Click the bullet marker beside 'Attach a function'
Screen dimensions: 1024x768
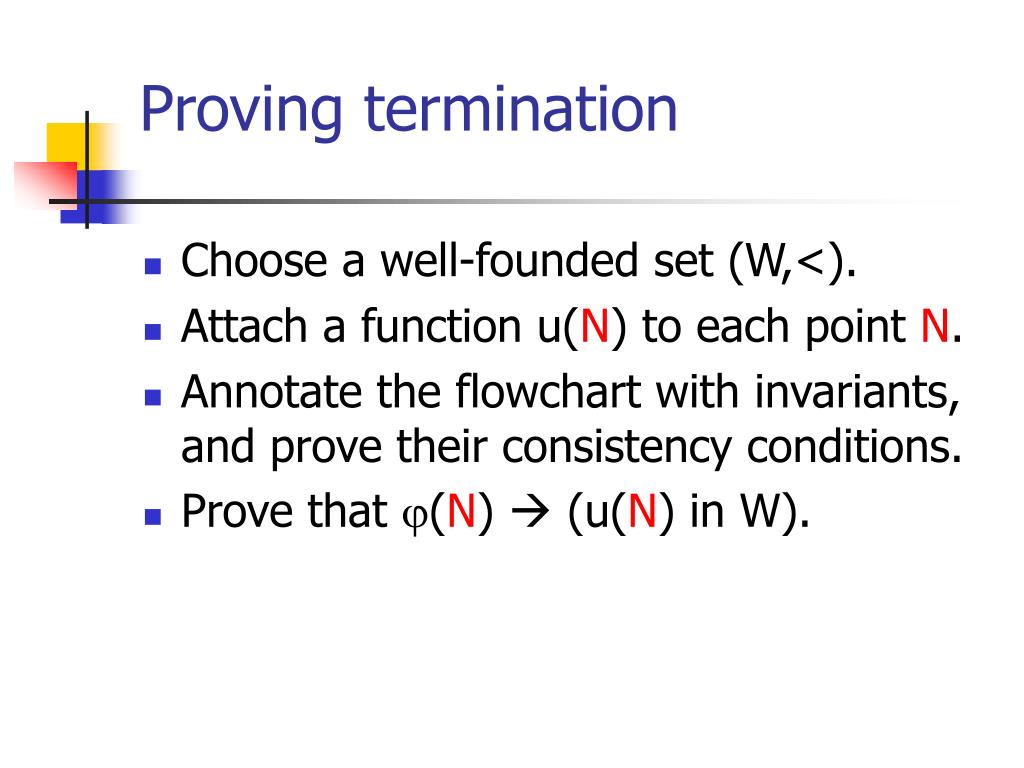tap(153, 331)
